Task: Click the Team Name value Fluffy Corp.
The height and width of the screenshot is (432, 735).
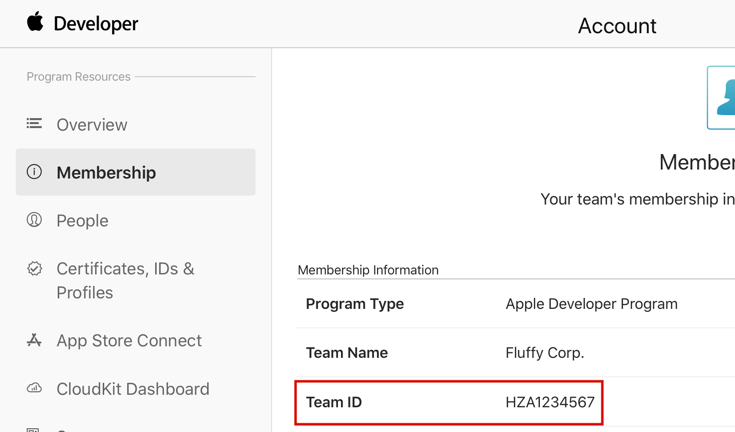Action: [545, 353]
